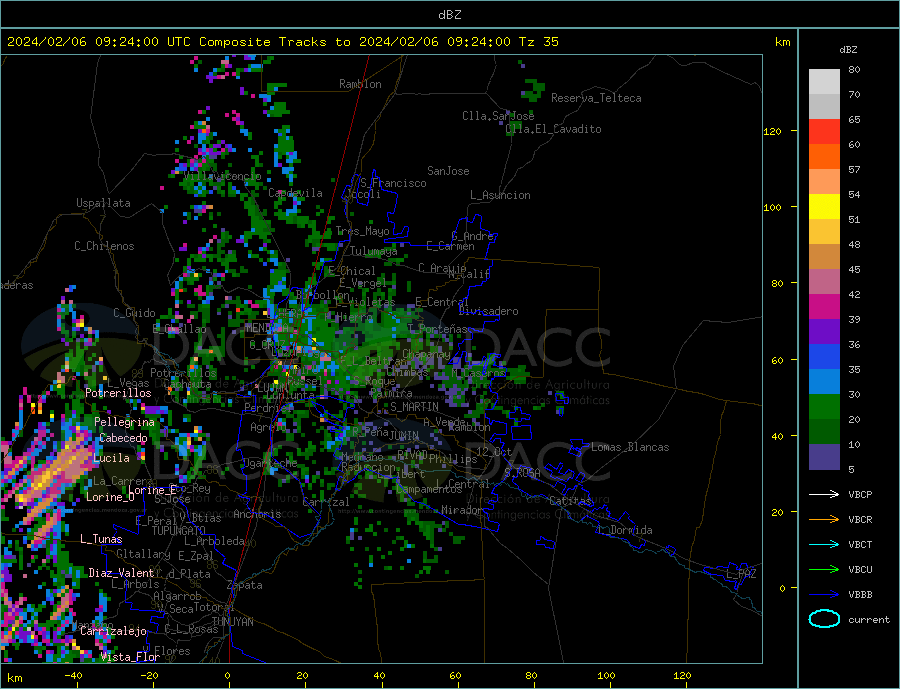Viewport: 900px width, 689px height.
Task: Click the slate 10-5 dBZ swatch
Action: [824, 457]
